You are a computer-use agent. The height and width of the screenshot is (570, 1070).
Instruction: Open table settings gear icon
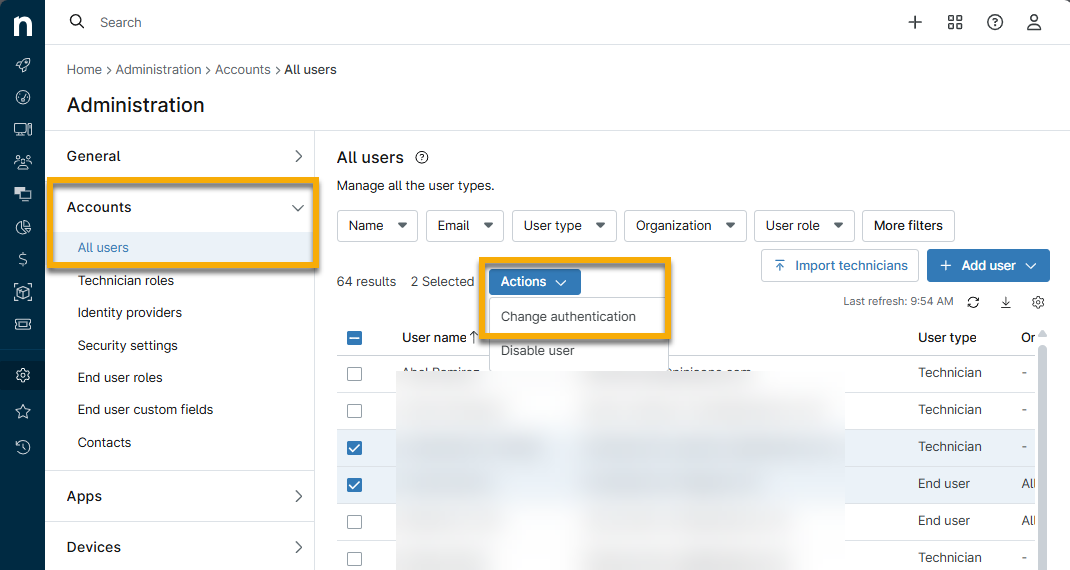(1038, 302)
